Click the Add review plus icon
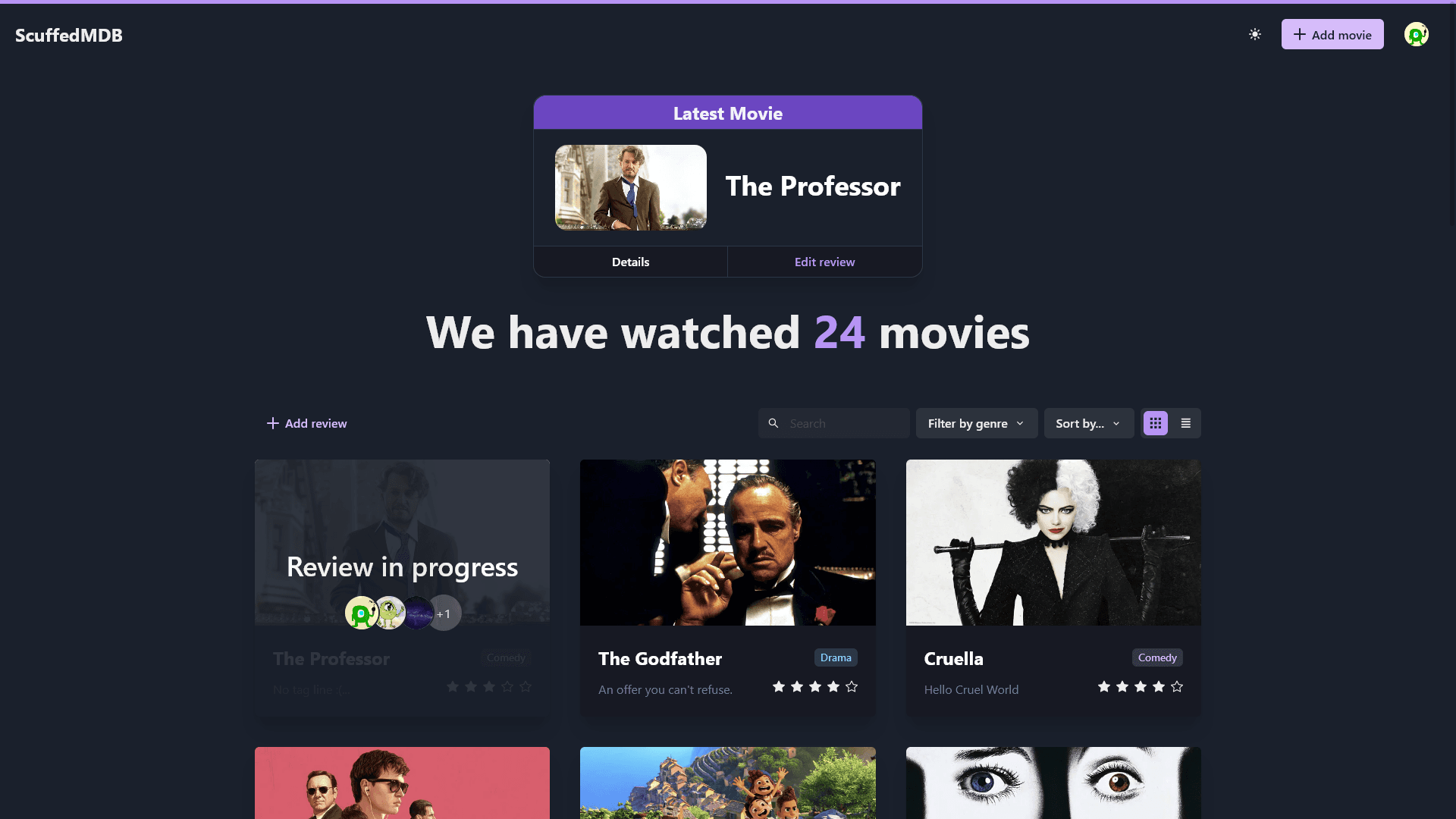Viewport: 1456px width, 819px height. point(273,423)
